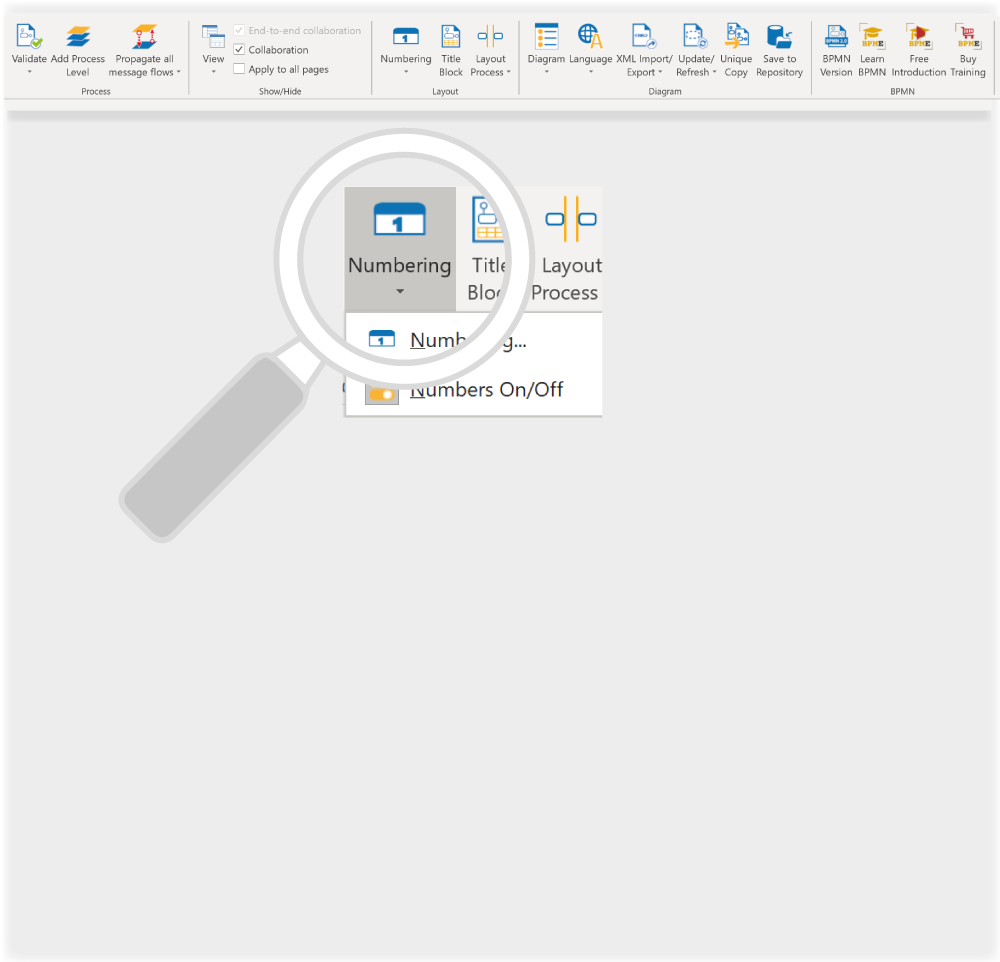Screen dimensions: 1000x962
Task: Open the ribbon Numbering dropdown arrow
Action: tap(406, 72)
